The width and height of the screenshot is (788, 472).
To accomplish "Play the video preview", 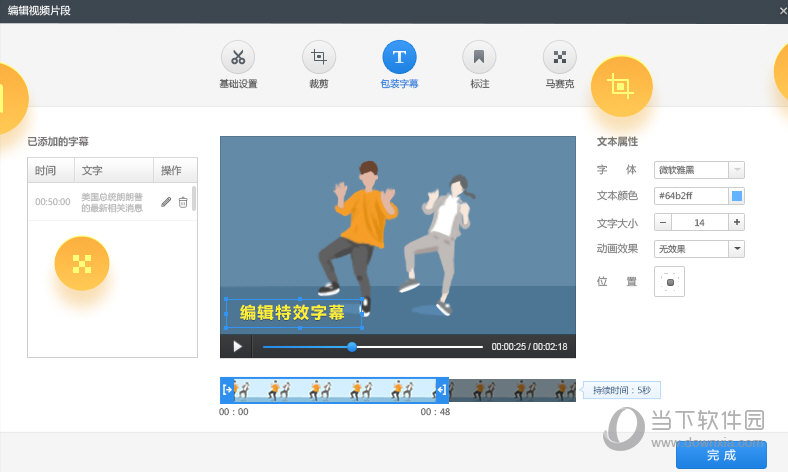I will pyautogui.click(x=237, y=346).
